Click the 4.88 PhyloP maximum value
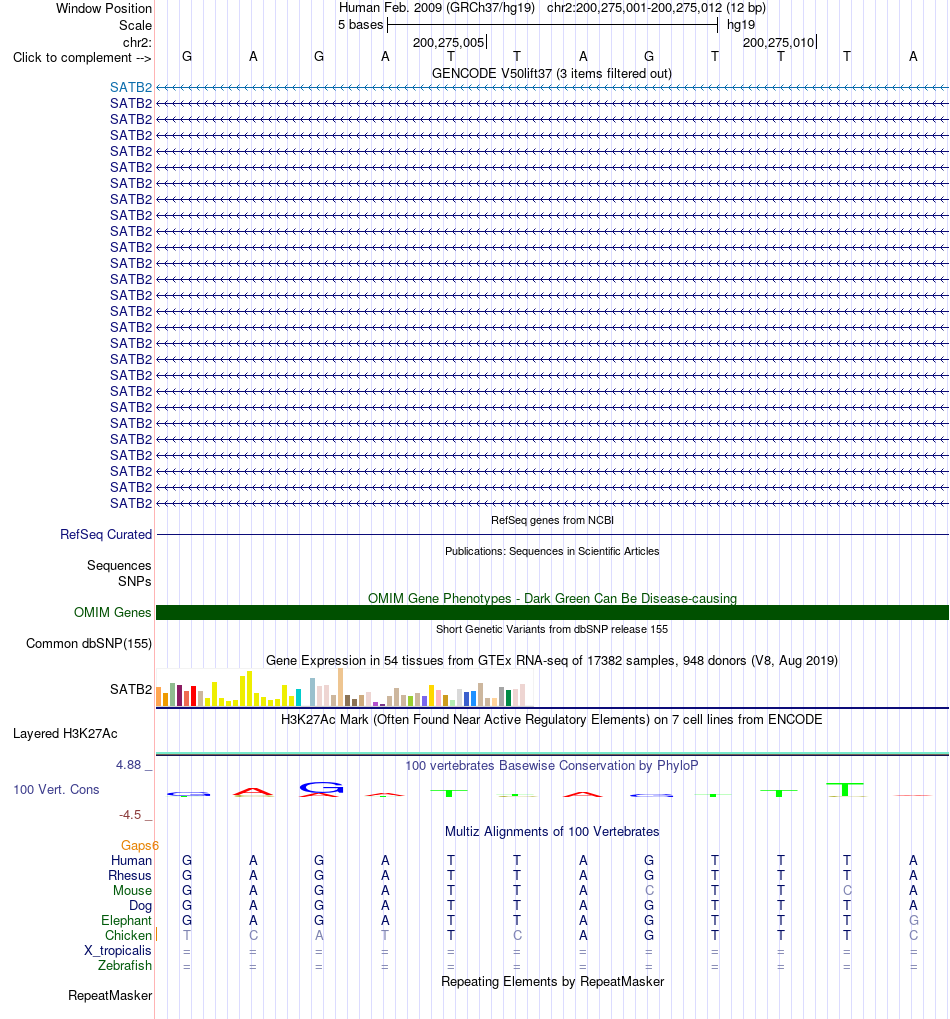This screenshot has width=950, height=1019. 129,765
